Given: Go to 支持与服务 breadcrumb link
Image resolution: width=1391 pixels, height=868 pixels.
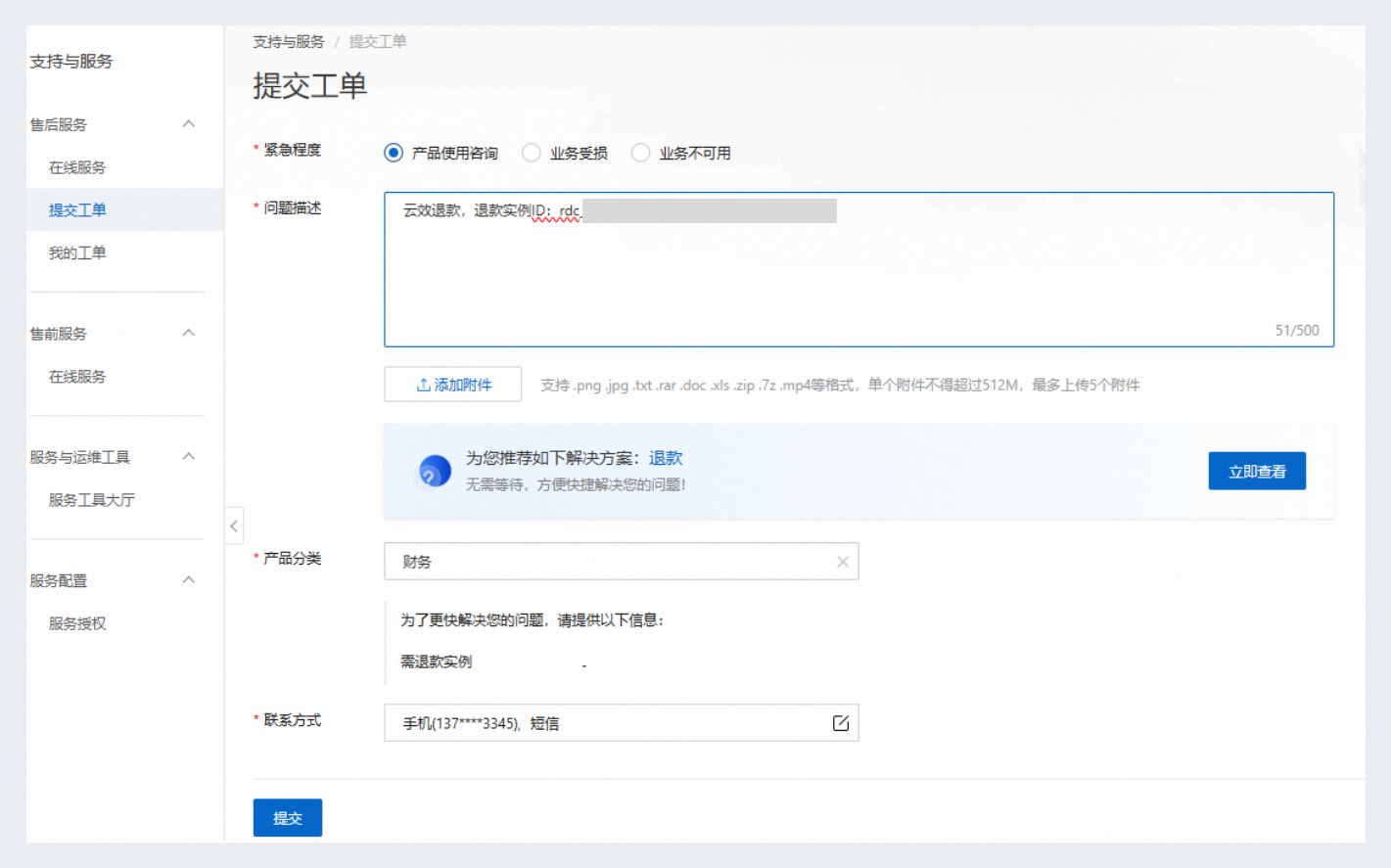Looking at the screenshot, I should [289, 42].
